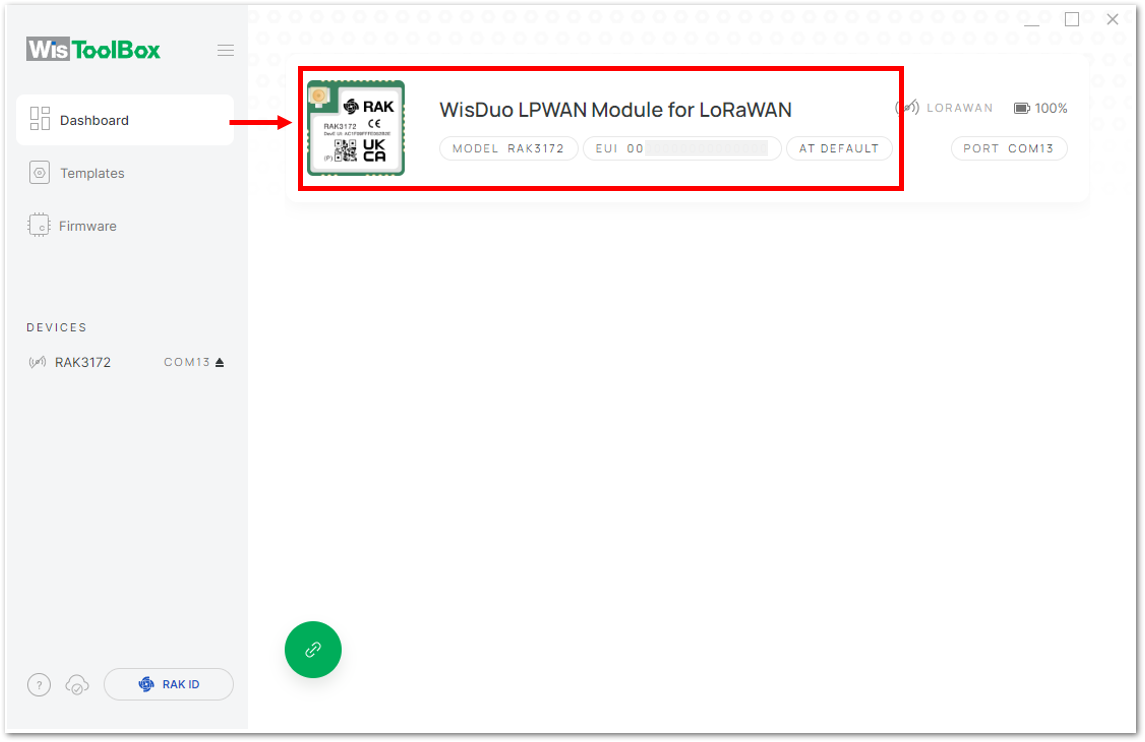Click the PORT COM13 tag
This screenshot has width=1145, height=742.
[1008, 148]
